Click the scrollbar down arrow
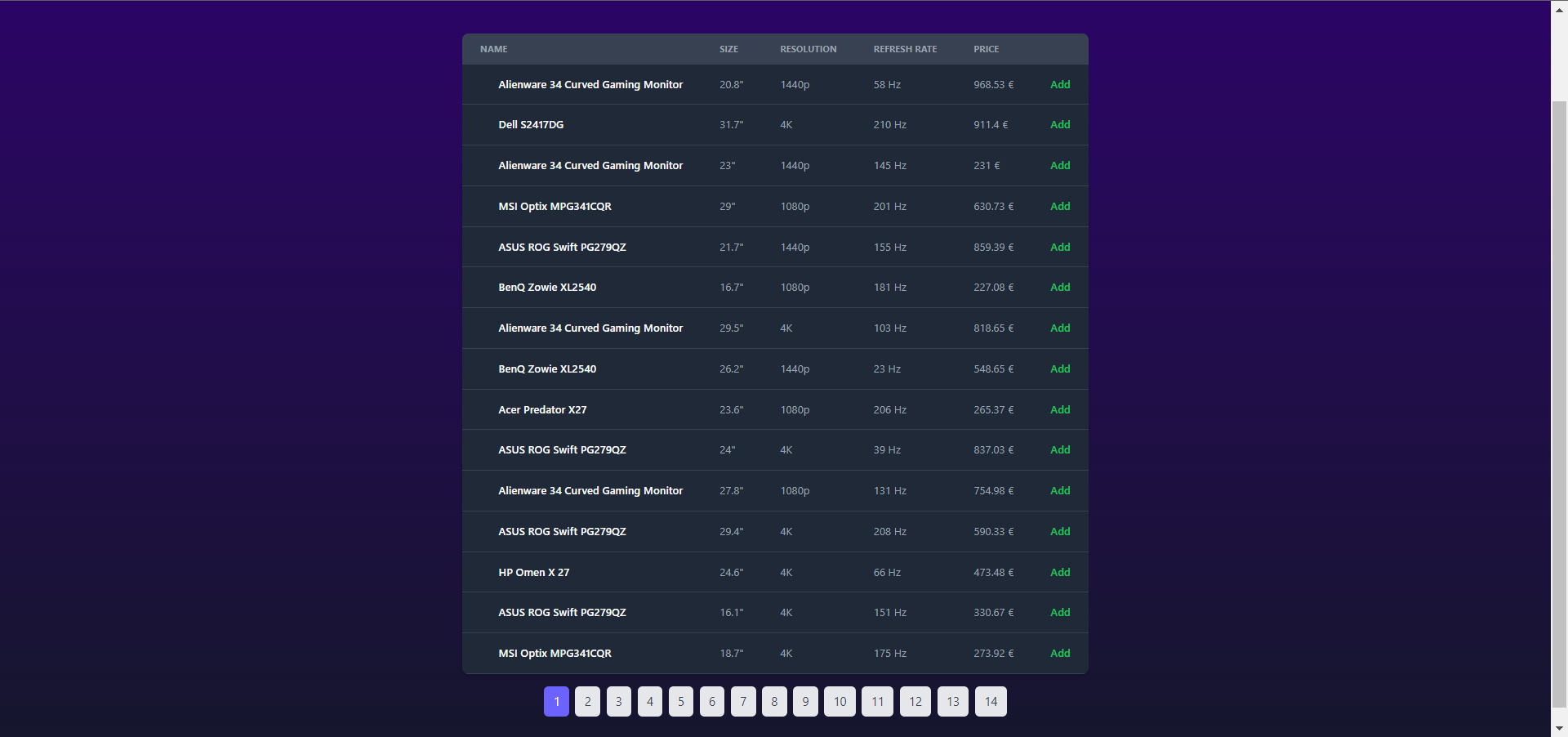This screenshot has height=737, width=1568. pos(1559,728)
